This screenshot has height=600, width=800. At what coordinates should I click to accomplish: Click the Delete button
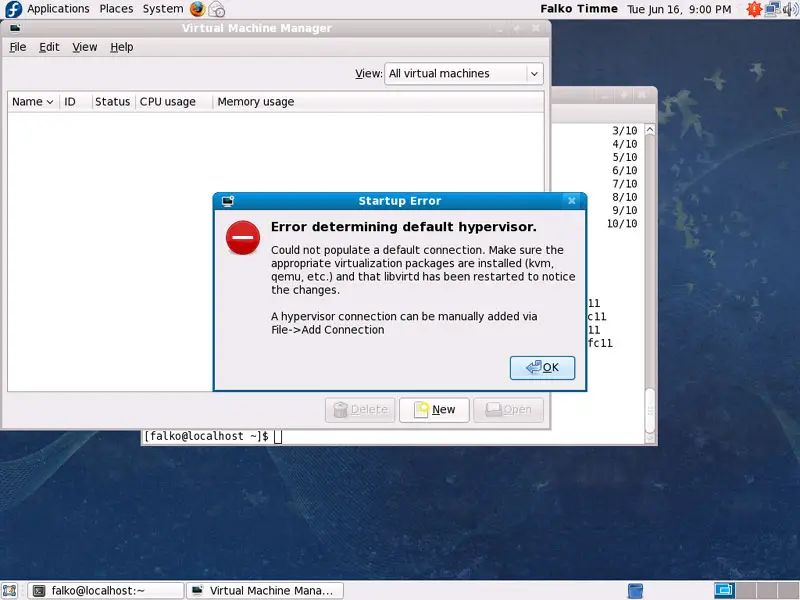pyautogui.click(x=360, y=410)
